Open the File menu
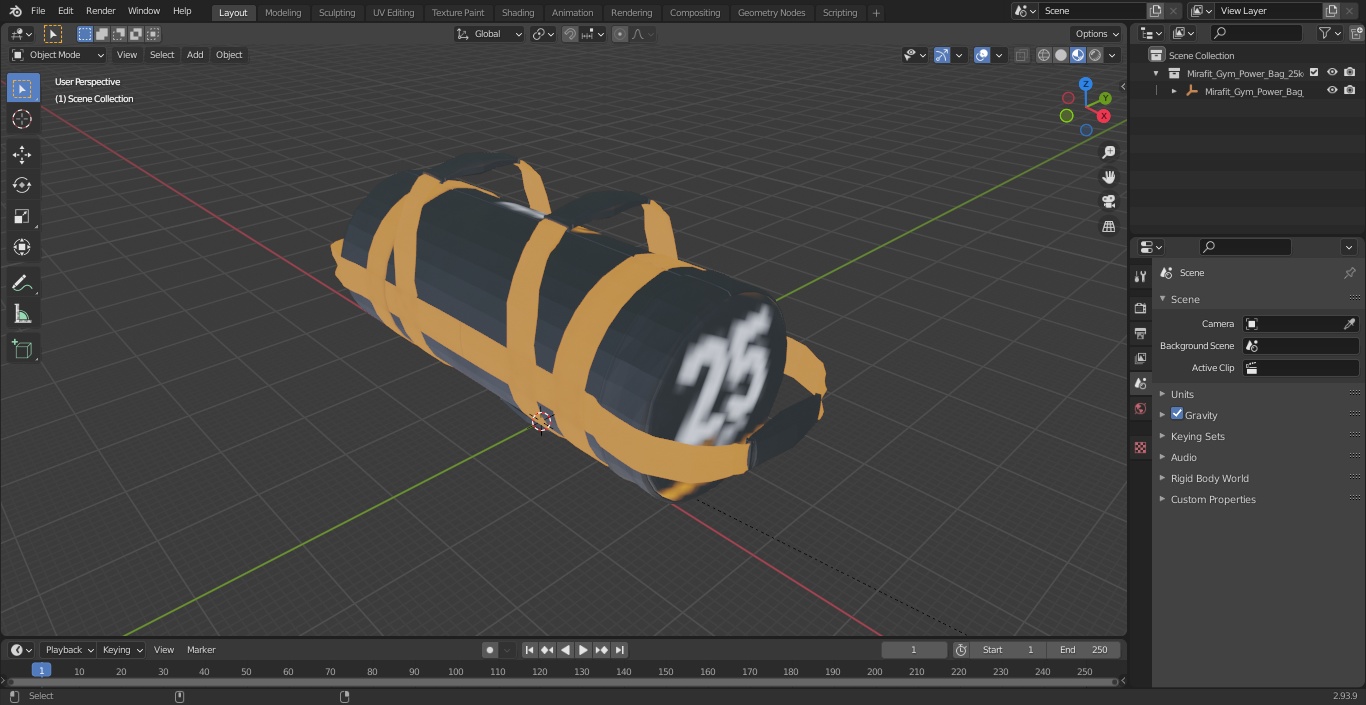Image resolution: width=1366 pixels, height=705 pixels. click(x=38, y=11)
